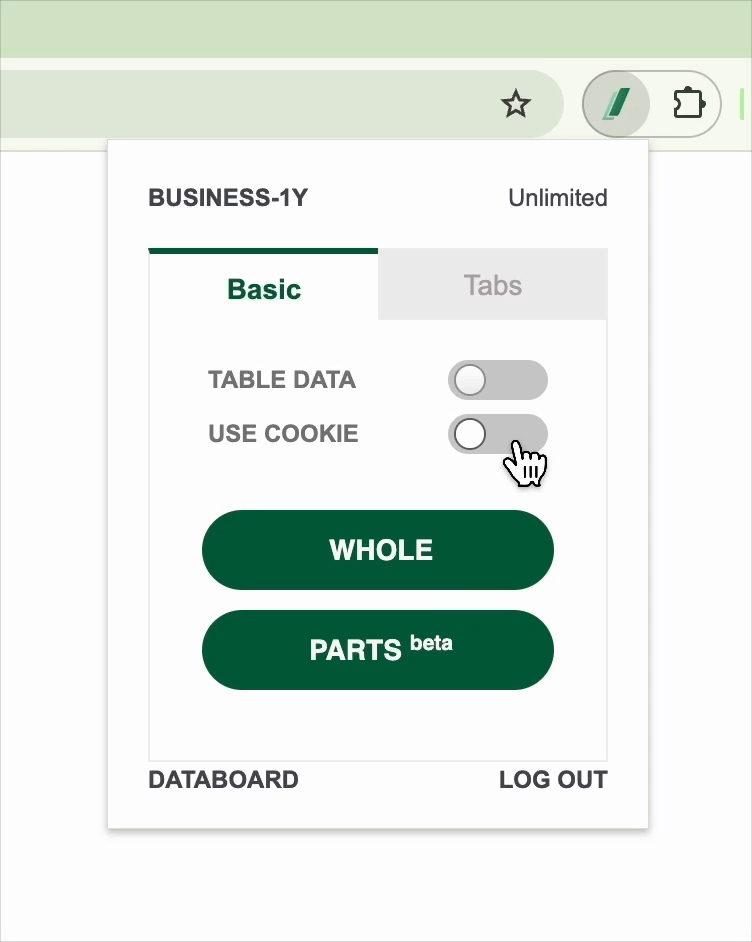752x942 pixels.
Task: Open the Tabs tab
Action: (492, 285)
